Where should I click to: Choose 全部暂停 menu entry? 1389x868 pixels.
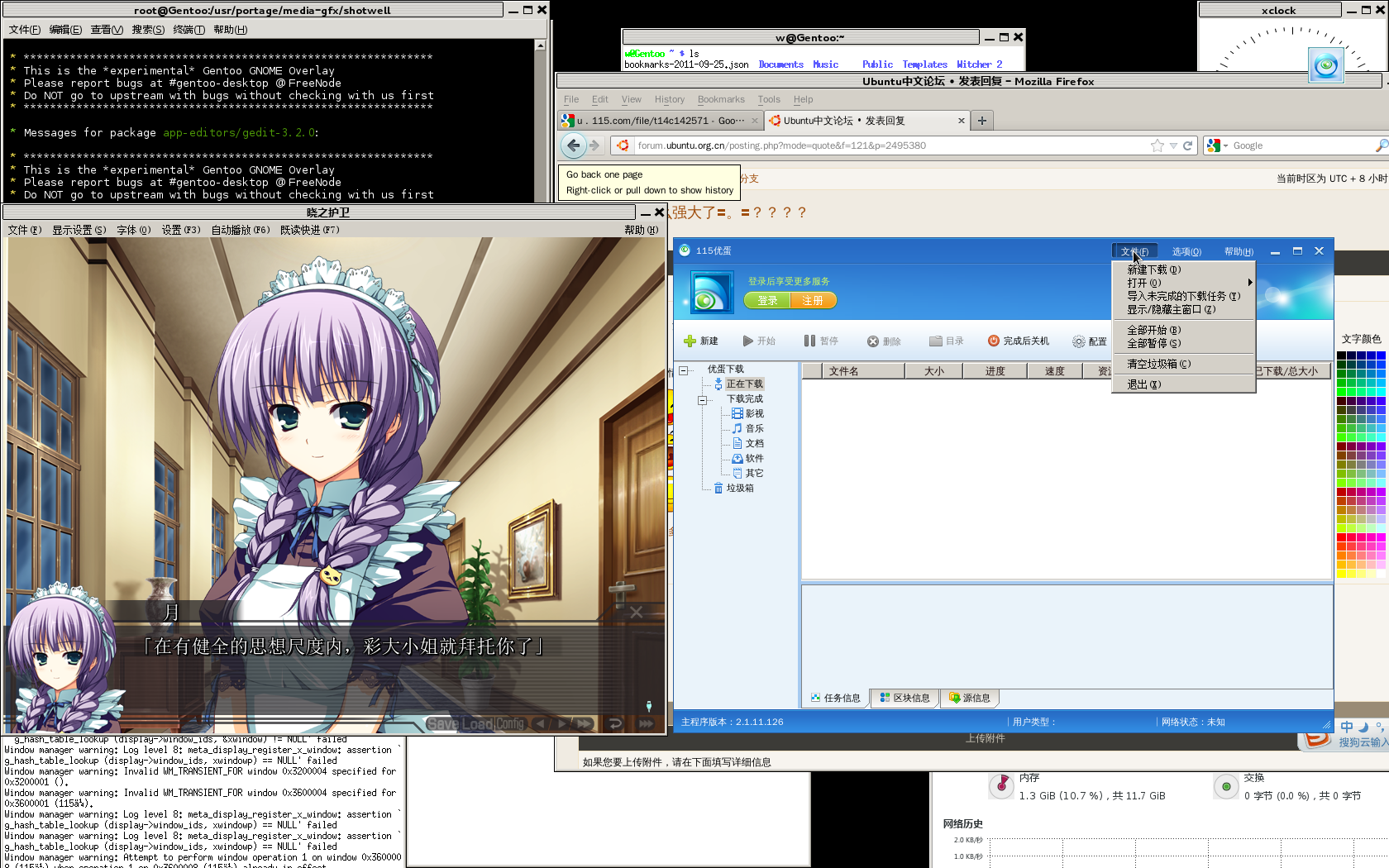1184,343
